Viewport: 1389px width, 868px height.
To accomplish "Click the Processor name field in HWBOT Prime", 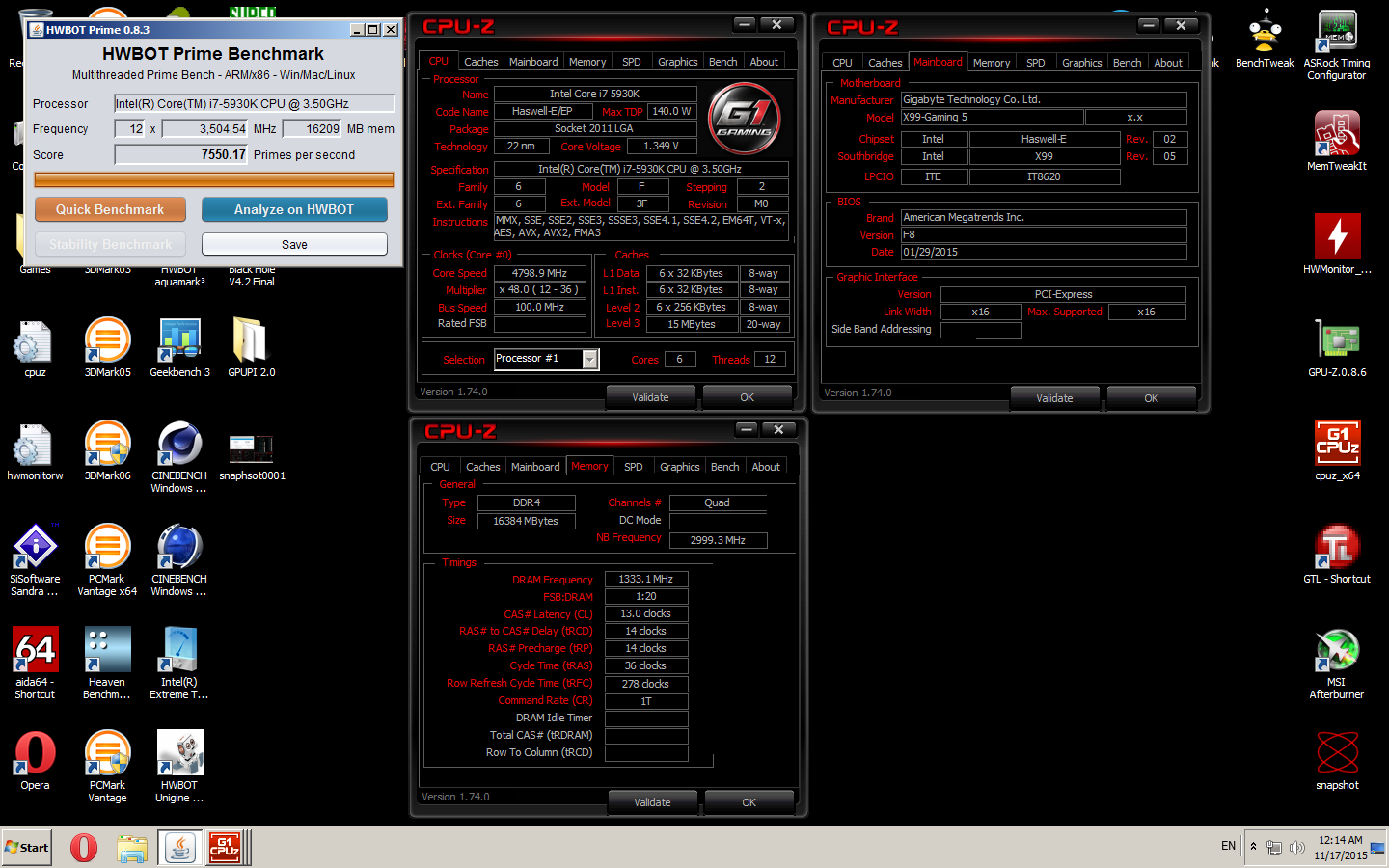I will [x=255, y=103].
